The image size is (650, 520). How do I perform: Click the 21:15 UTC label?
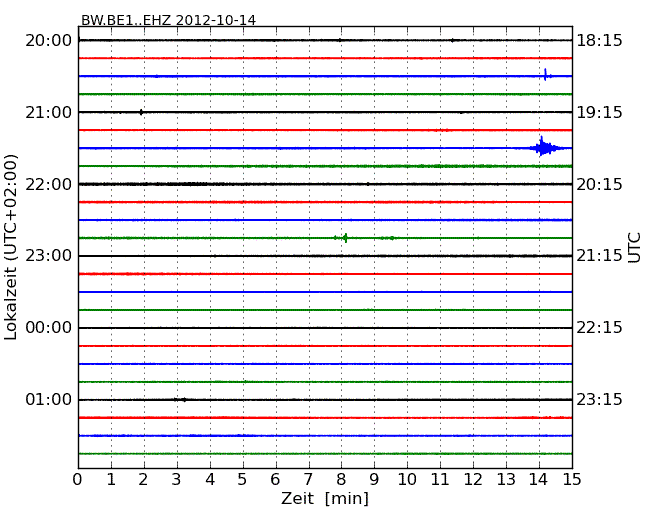point(599,255)
